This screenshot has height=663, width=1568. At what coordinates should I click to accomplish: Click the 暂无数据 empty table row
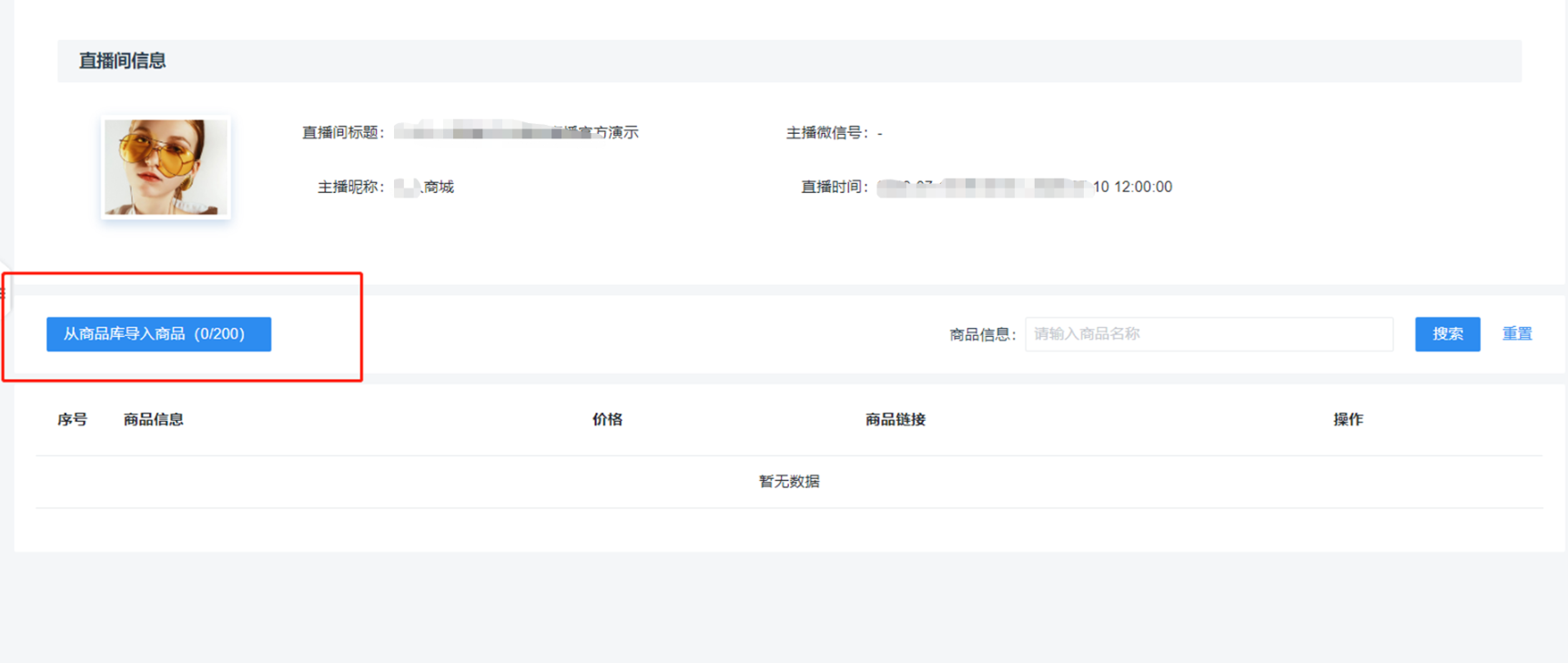(x=789, y=482)
